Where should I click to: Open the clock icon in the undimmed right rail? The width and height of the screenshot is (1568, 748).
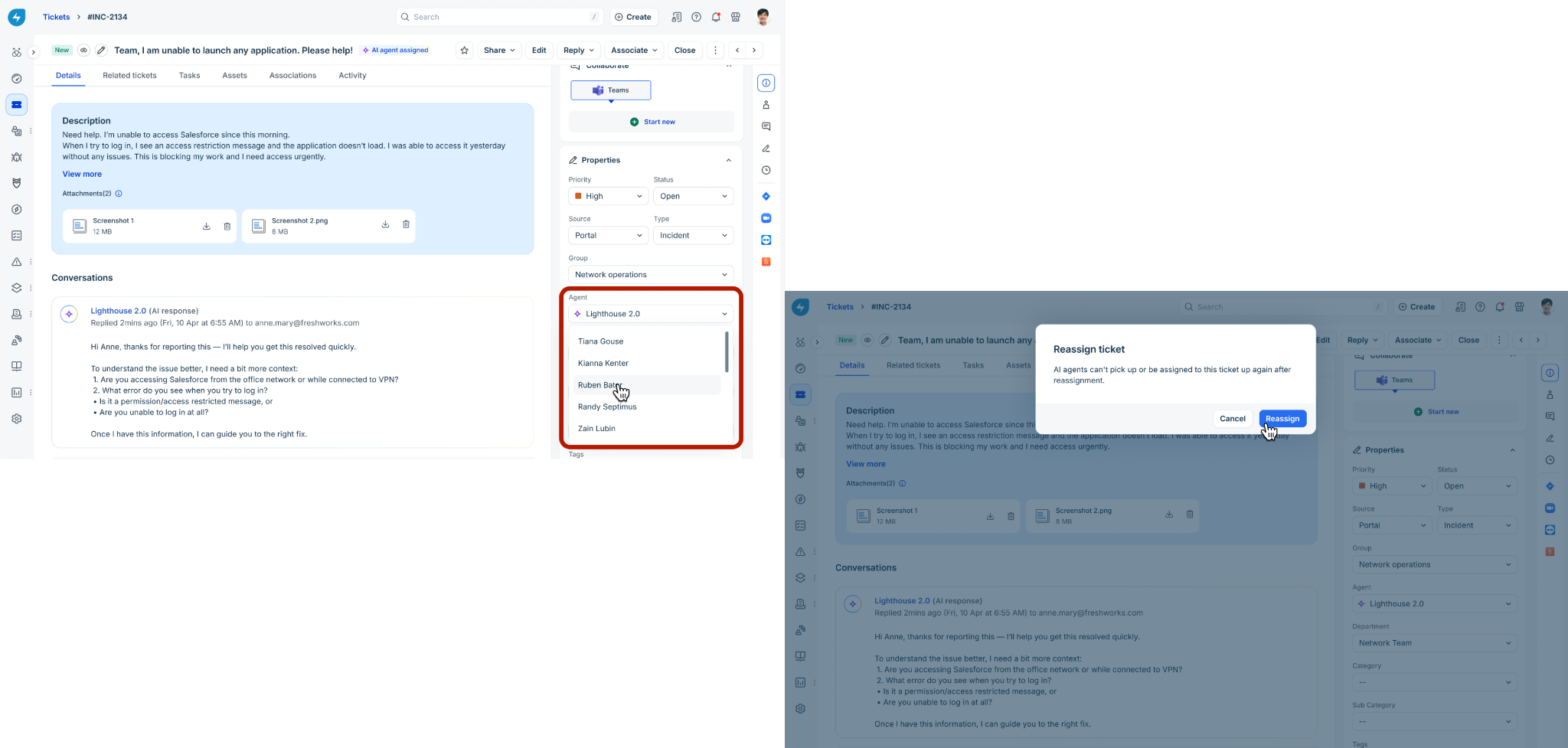click(766, 171)
